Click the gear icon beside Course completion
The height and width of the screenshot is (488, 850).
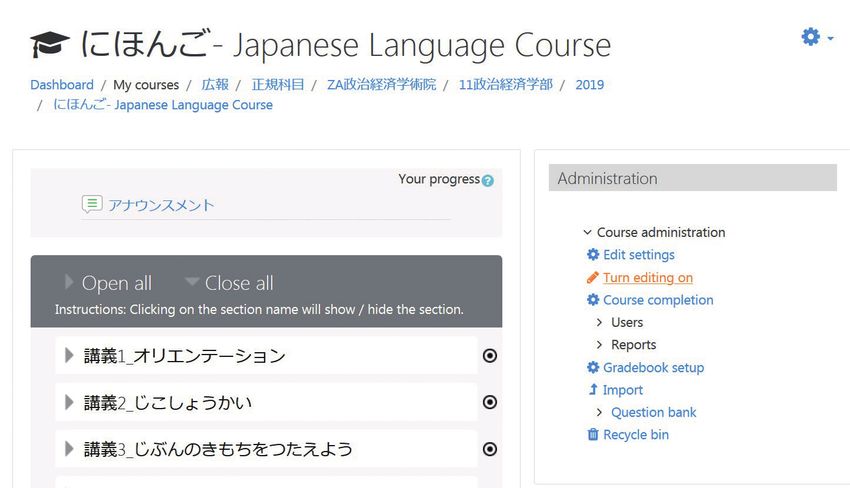[x=593, y=300]
